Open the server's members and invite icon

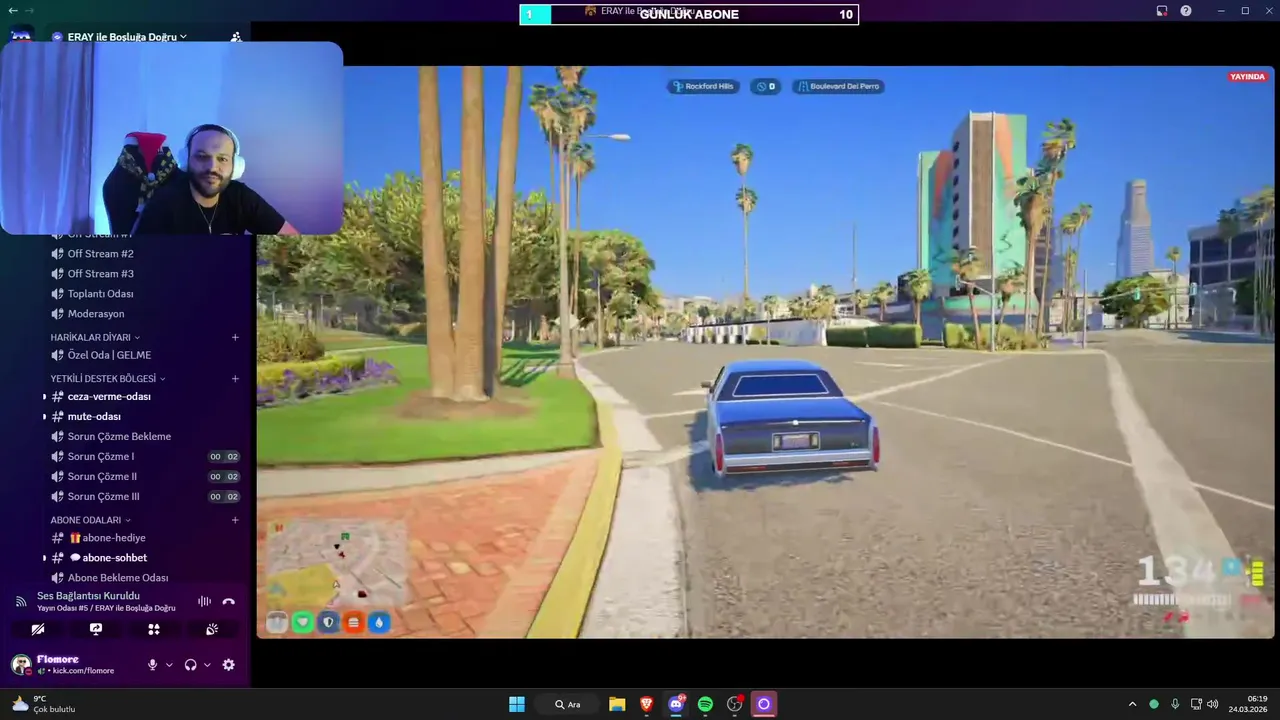(236, 37)
